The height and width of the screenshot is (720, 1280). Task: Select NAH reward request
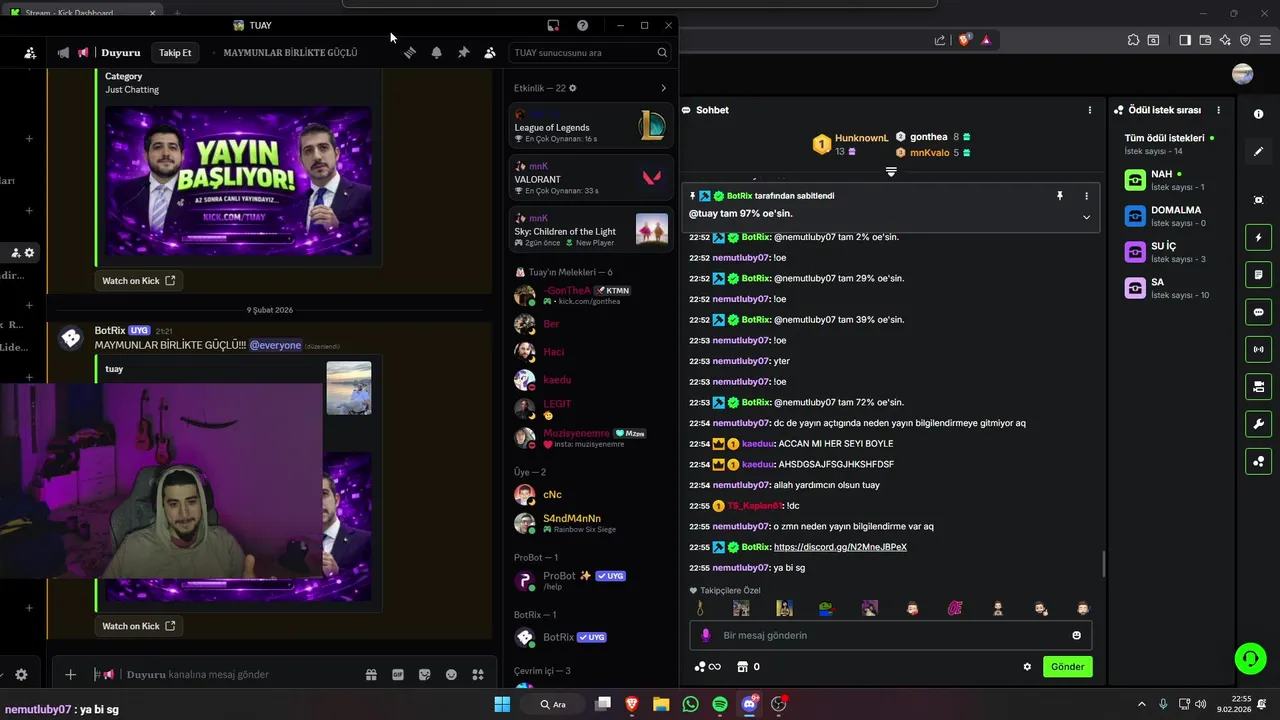(1170, 180)
